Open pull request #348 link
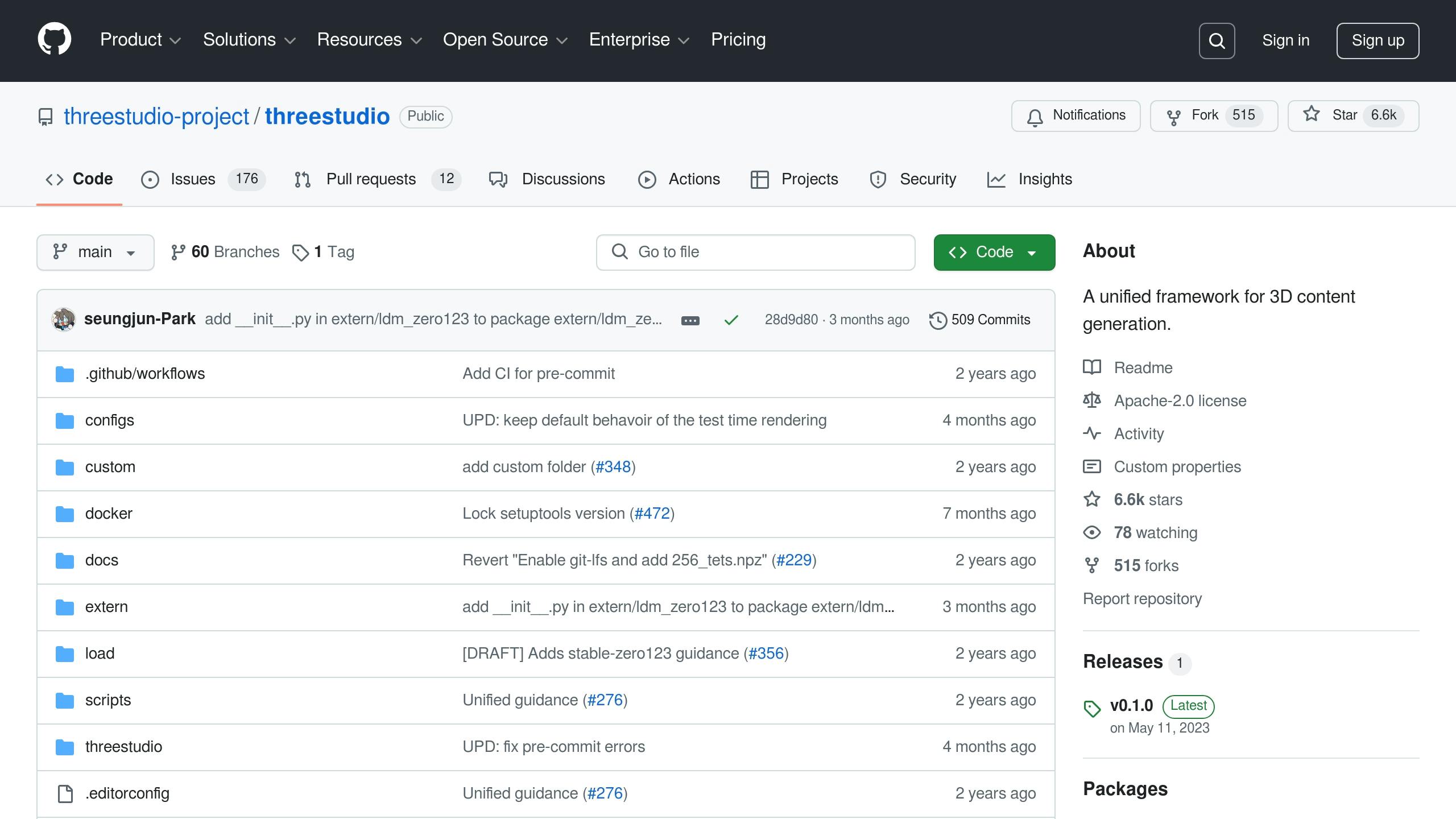This screenshot has width=1456, height=819. click(x=613, y=467)
